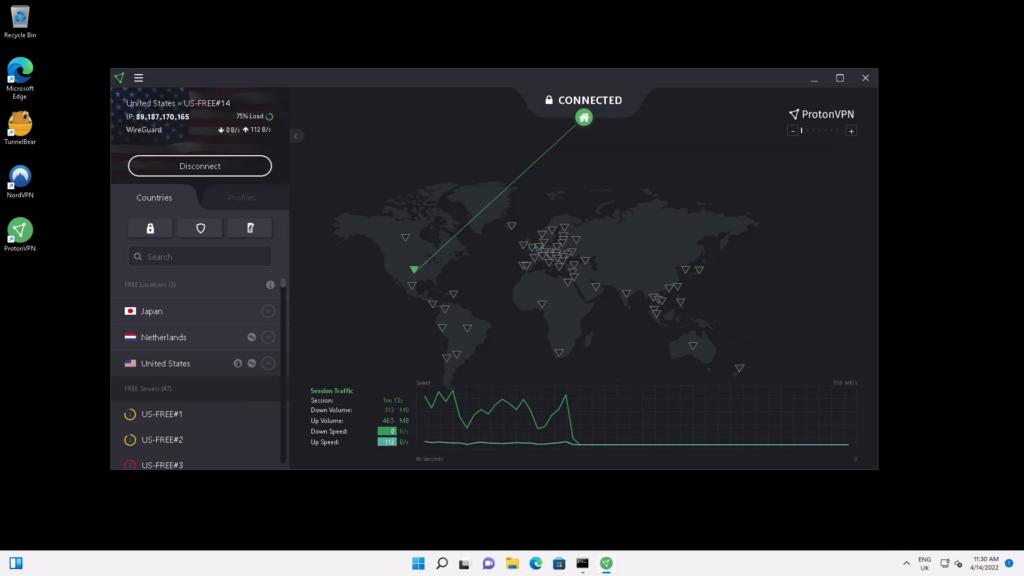Image resolution: width=1024 pixels, height=576 pixels.
Task: Click the P2P icon on United States row
Action: click(251, 363)
